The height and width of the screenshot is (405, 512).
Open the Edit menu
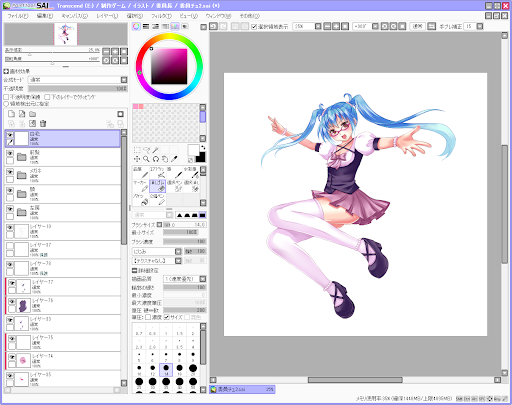click(45, 16)
